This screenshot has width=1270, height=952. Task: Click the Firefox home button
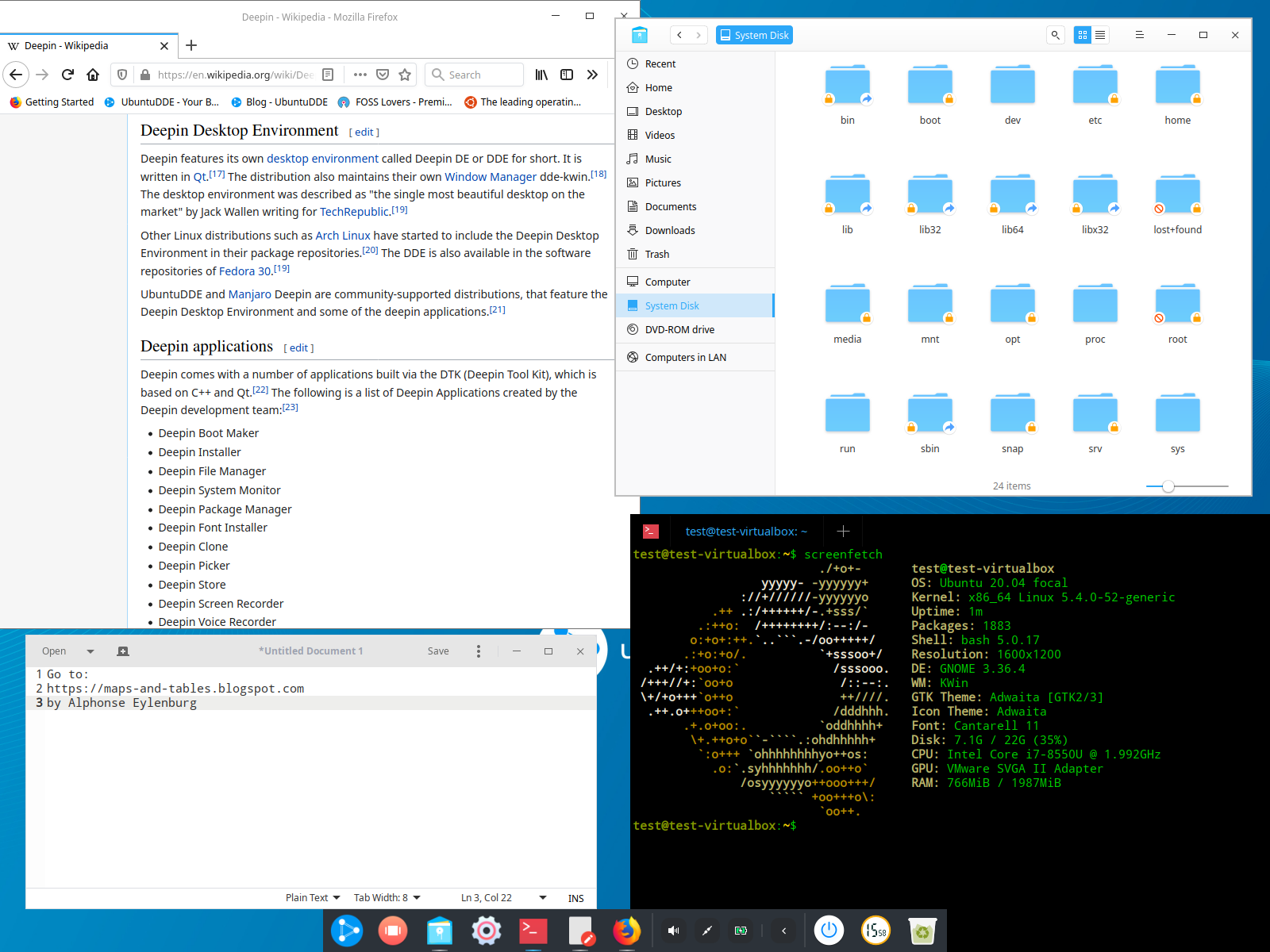pyautogui.click(x=93, y=75)
